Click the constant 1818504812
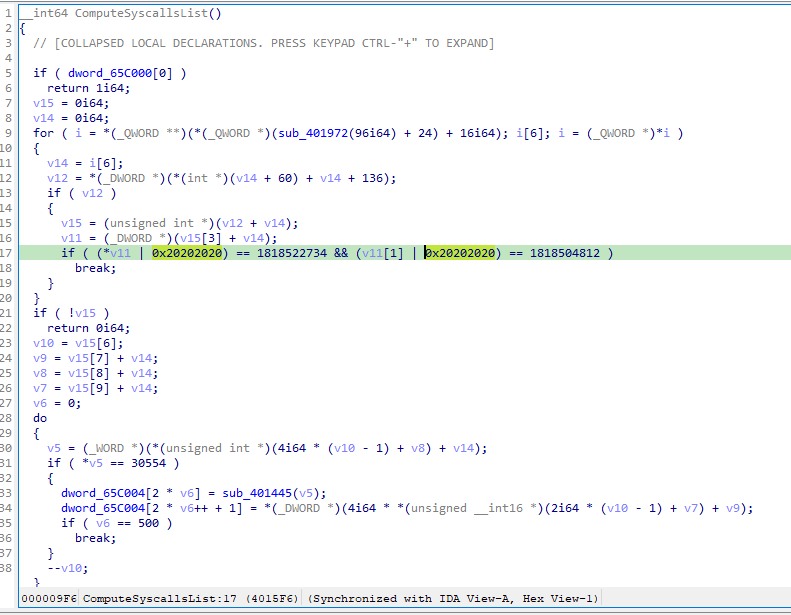 point(565,253)
